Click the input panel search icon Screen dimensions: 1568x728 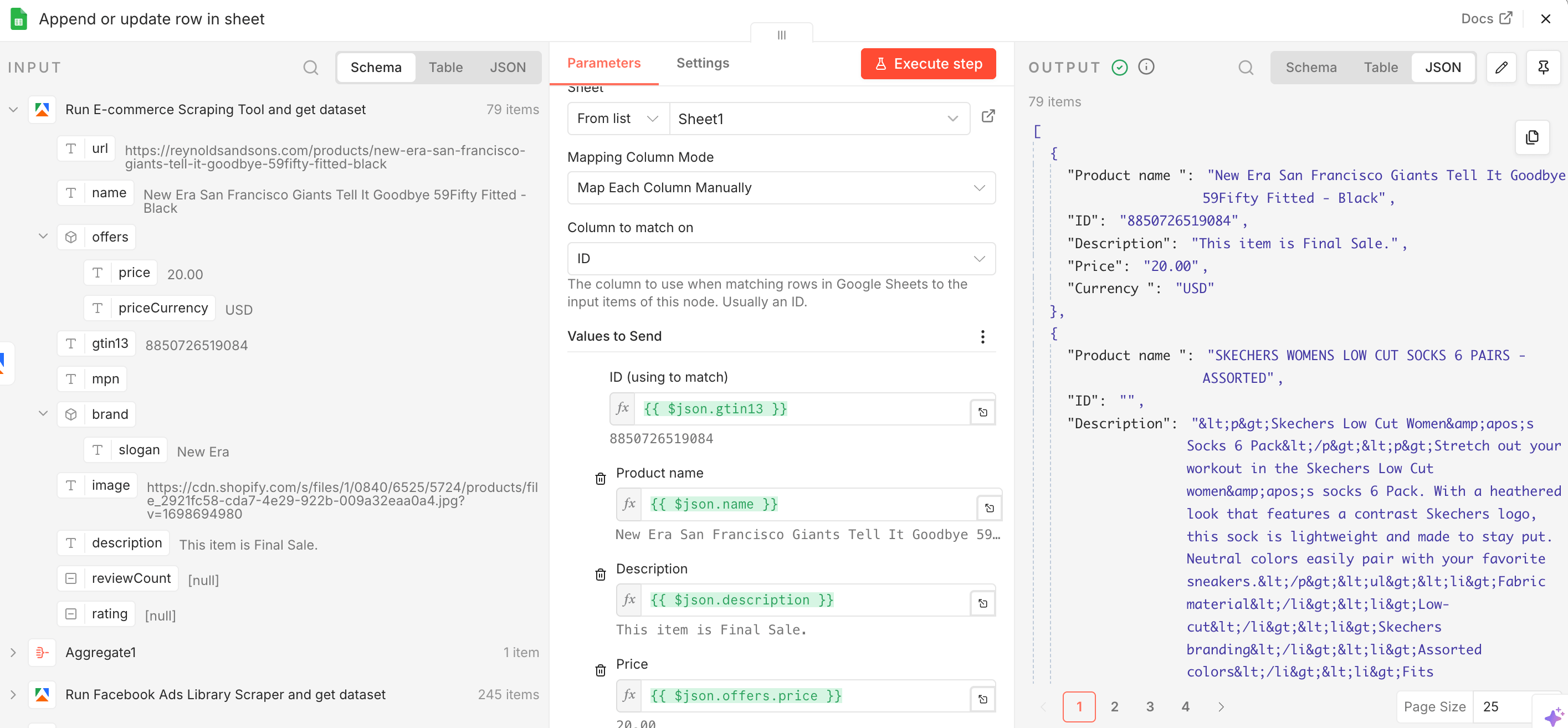tap(310, 67)
